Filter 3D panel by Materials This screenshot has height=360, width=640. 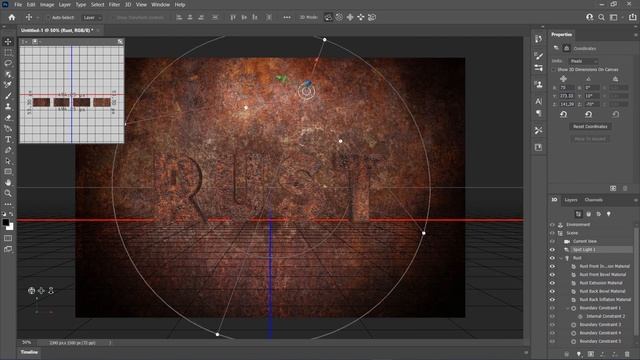pyautogui.click(x=598, y=214)
